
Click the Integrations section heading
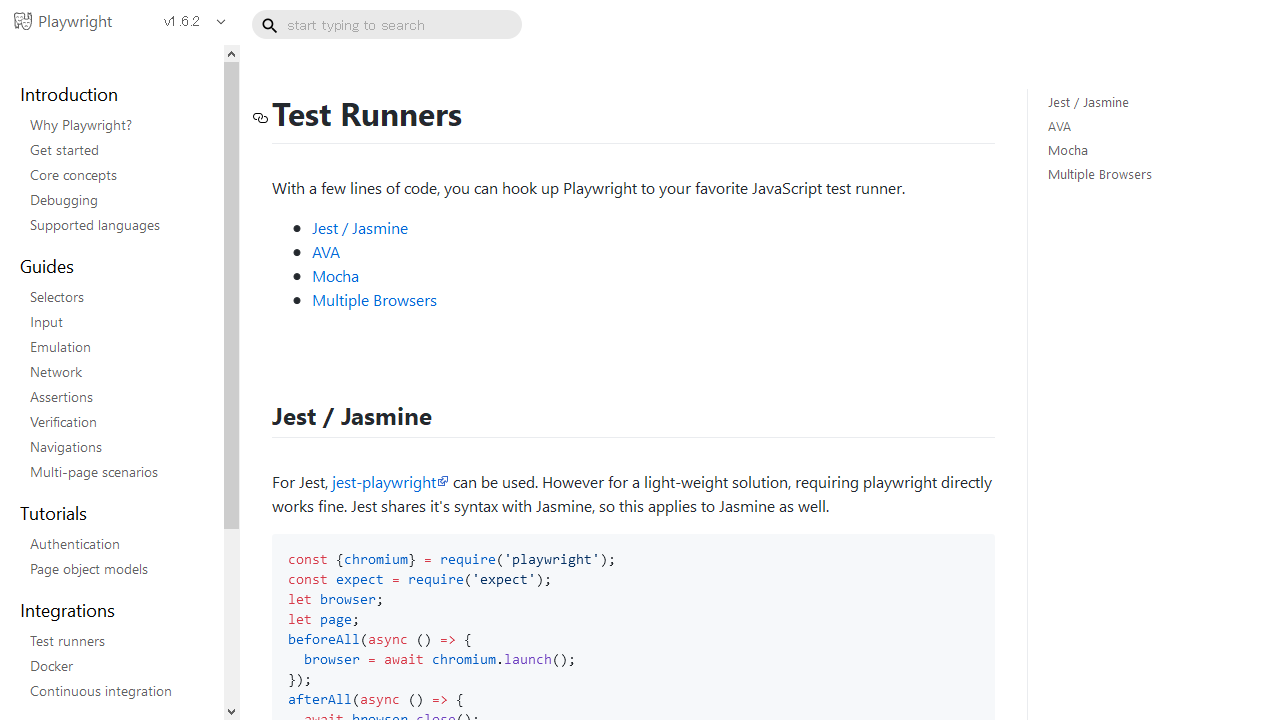pyautogui.click(x=67, y=610)
